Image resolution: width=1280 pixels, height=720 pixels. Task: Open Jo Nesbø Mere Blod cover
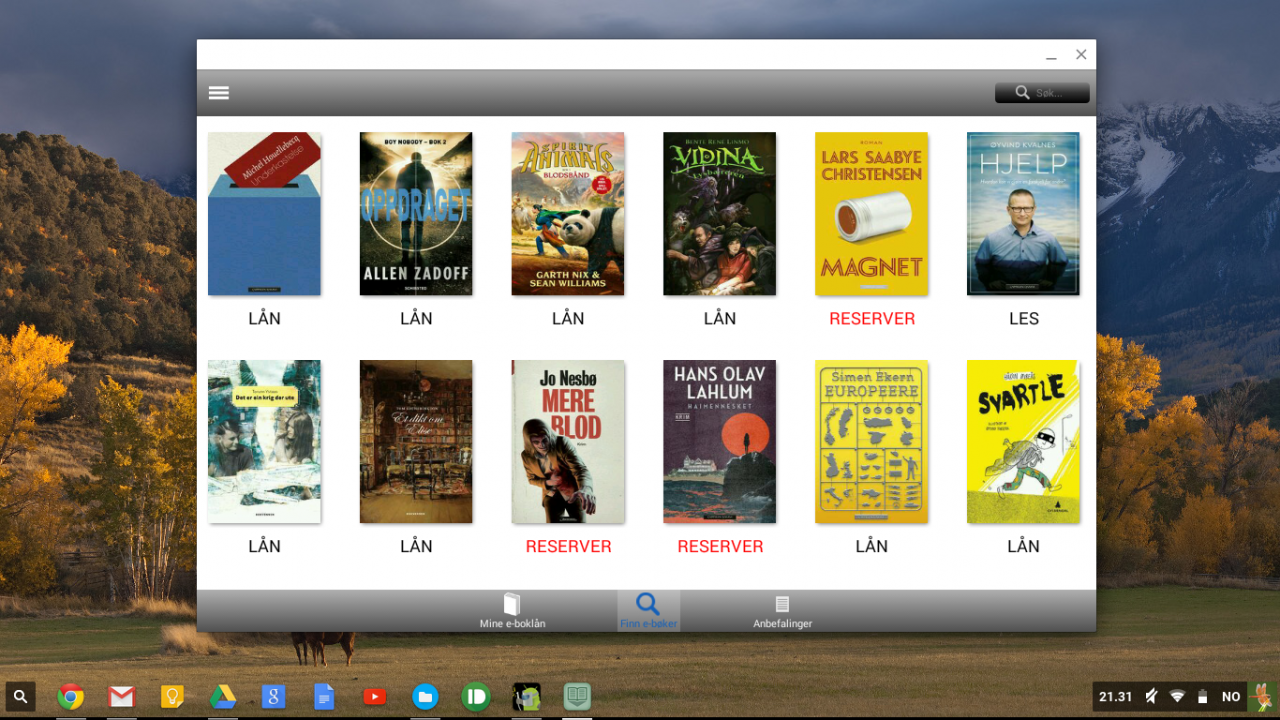(x=568, y=442)
